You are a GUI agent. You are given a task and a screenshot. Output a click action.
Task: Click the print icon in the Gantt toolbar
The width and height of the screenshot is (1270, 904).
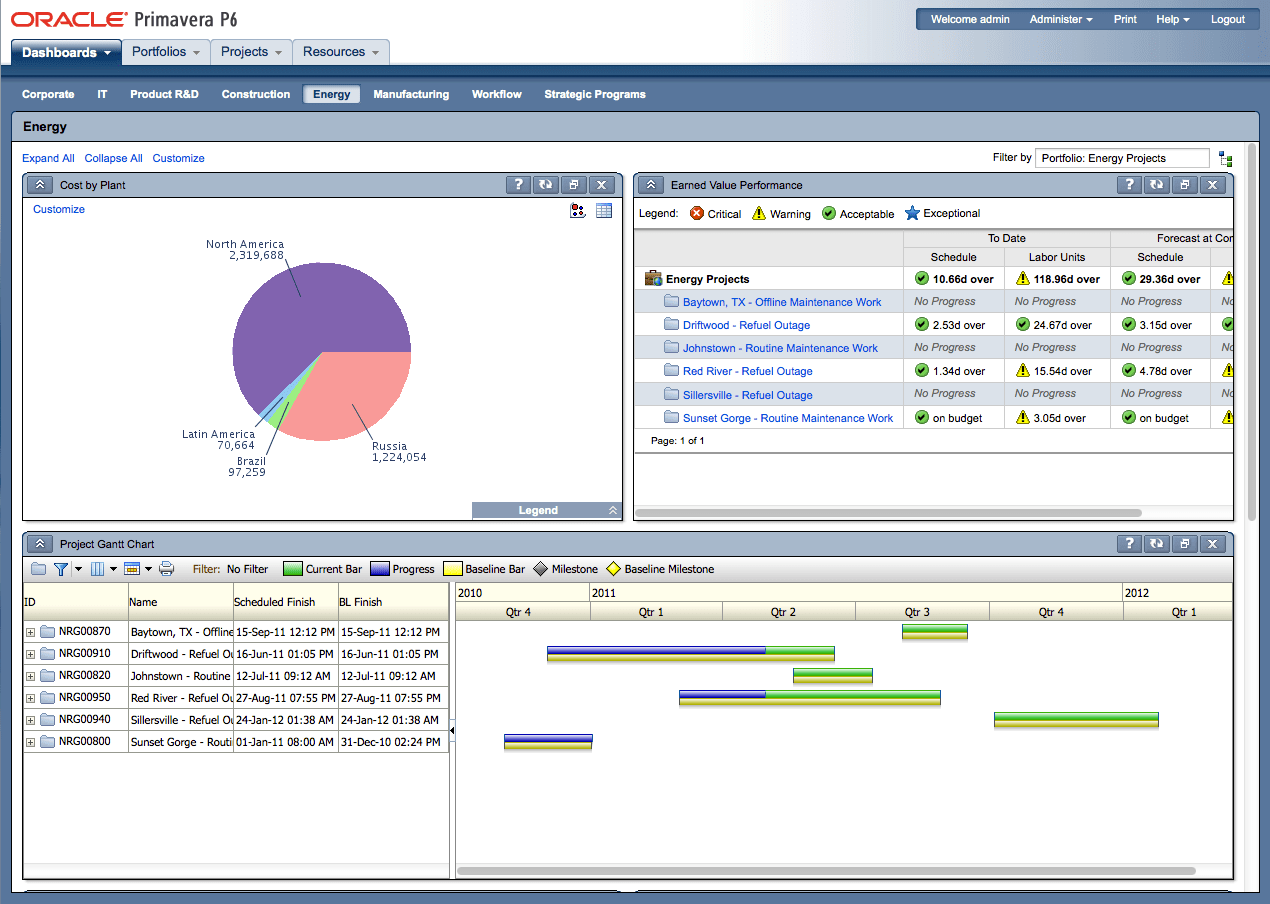[166, 568]
